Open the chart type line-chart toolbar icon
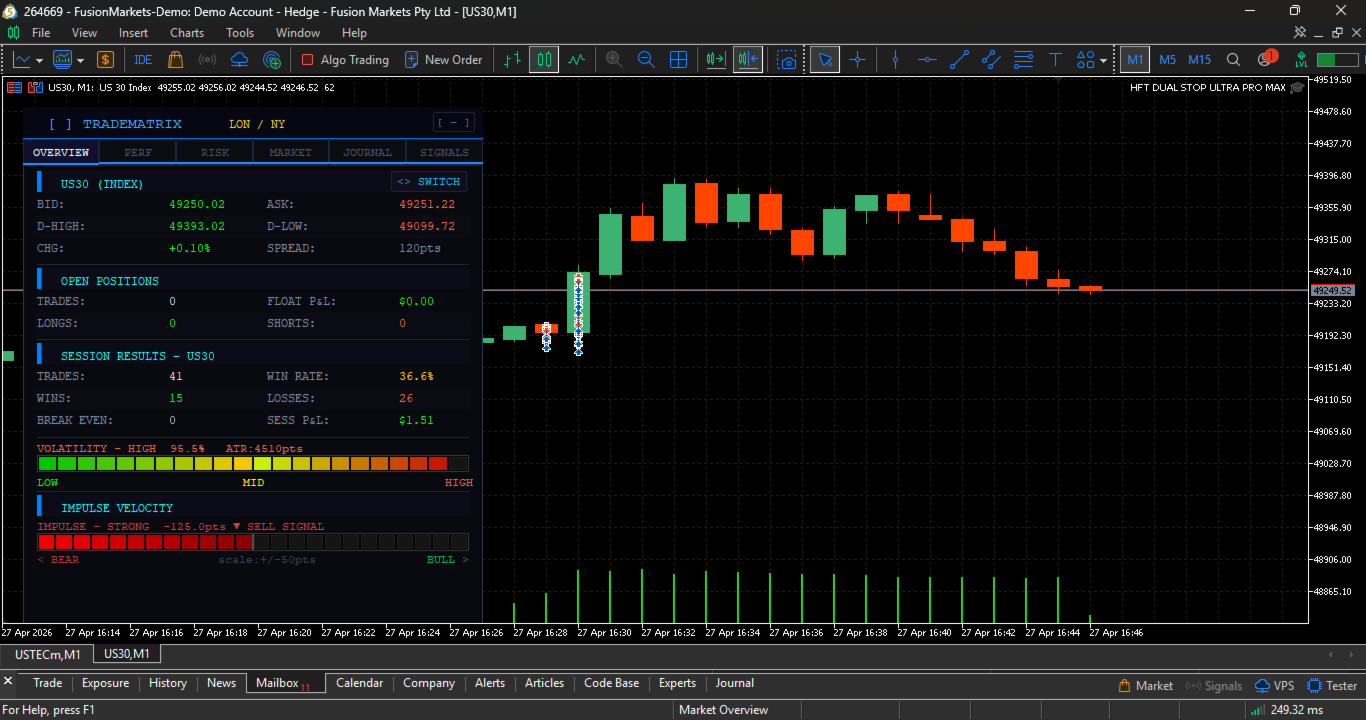The width and height of the screenshot is (1366, 720). [22, 60]
